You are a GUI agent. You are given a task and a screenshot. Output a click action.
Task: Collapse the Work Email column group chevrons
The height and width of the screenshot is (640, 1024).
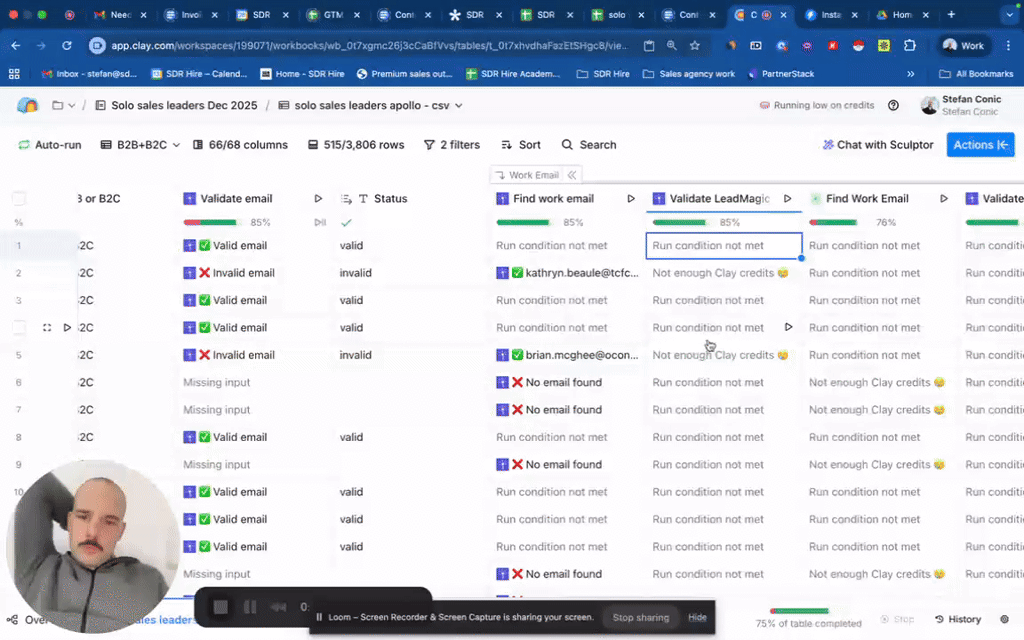tap(572, 175)
